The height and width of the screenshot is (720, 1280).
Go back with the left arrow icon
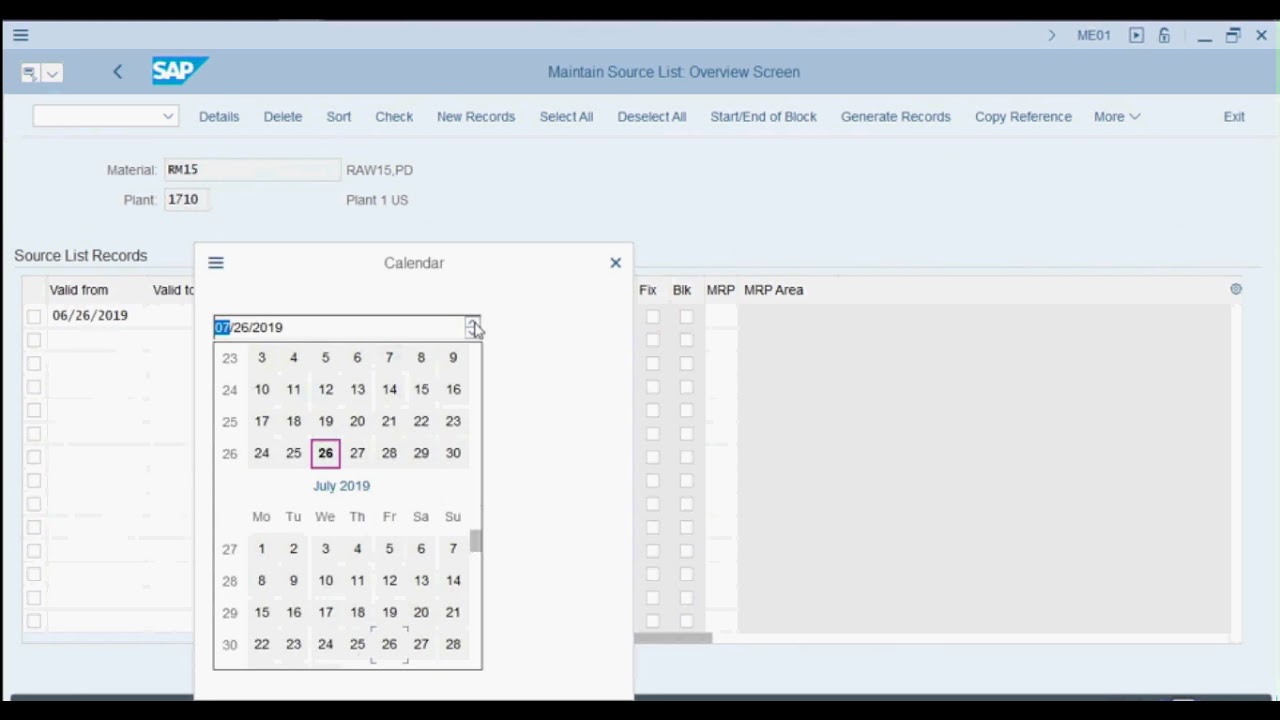pos(117,72)
